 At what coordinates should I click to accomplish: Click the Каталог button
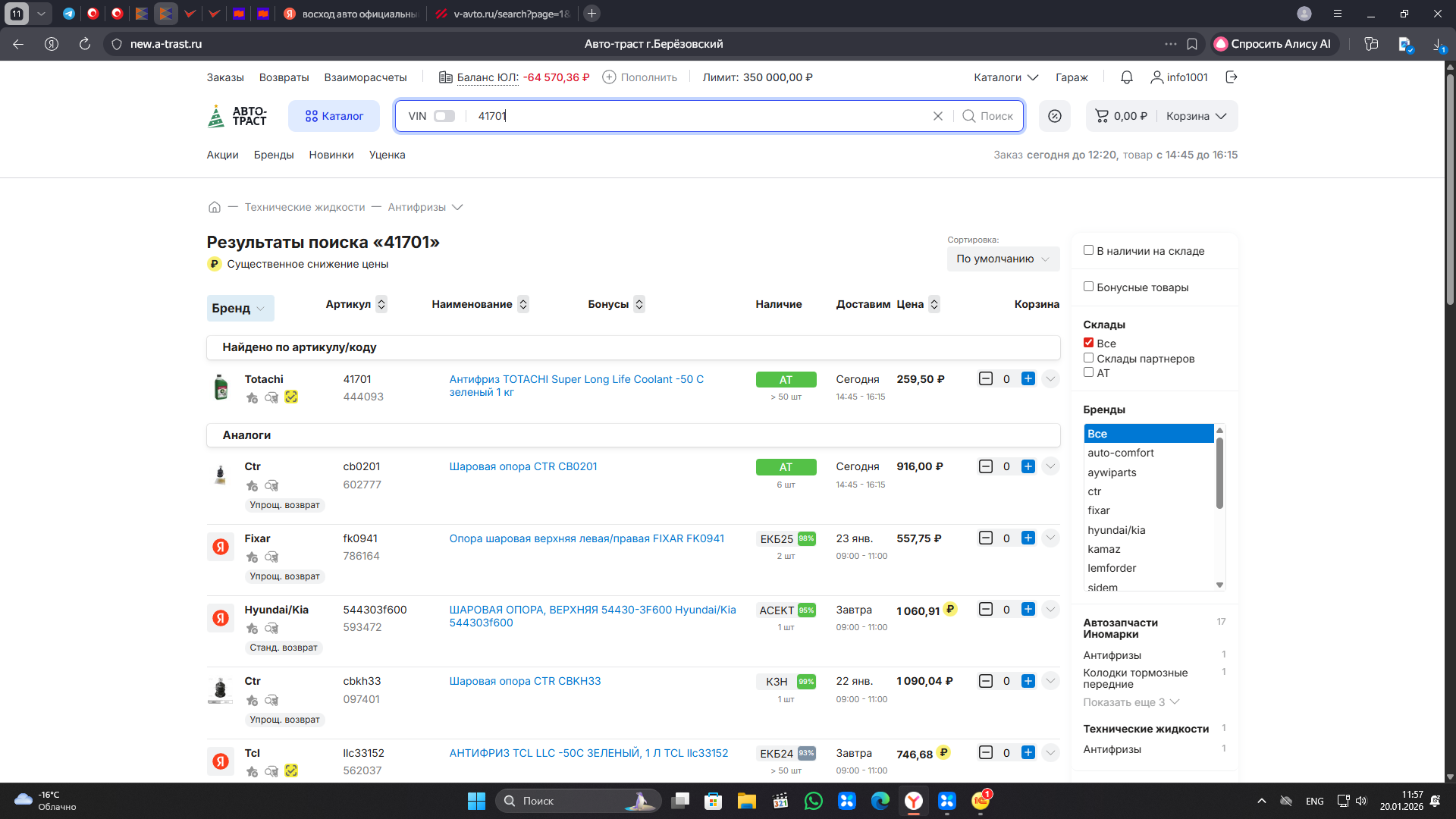[334, 116]
